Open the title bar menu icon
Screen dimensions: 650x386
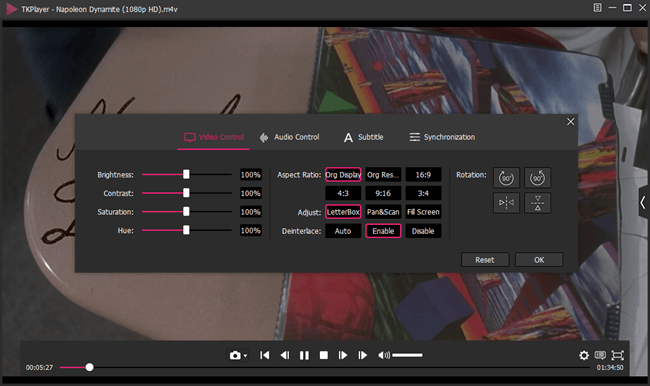coord(597,8)
